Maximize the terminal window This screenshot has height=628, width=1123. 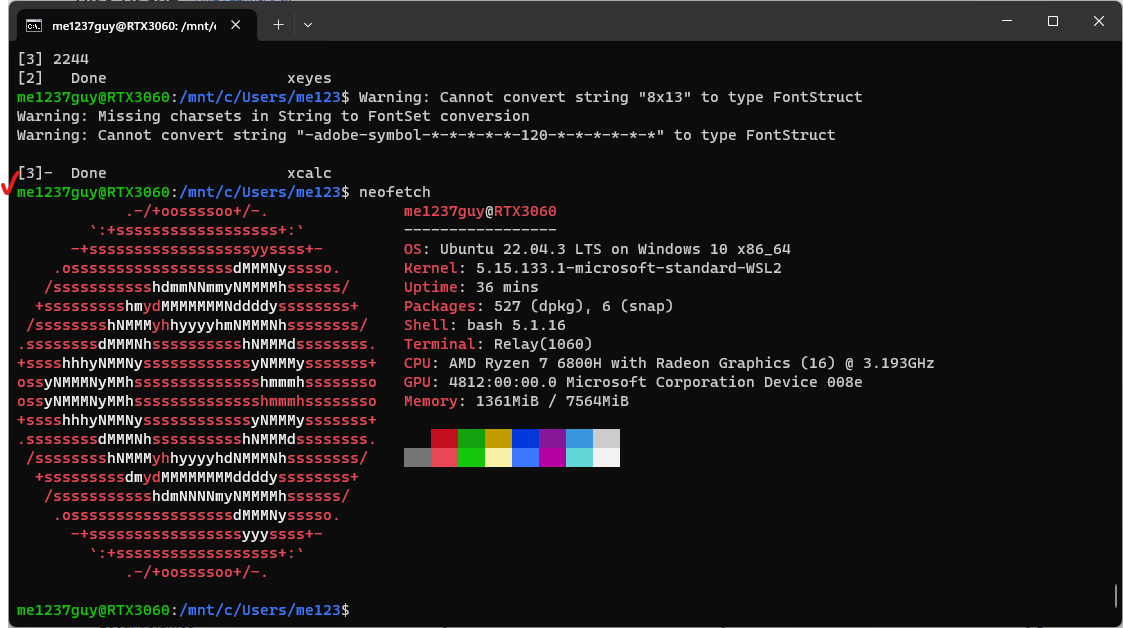click(x=1053, y=21)
